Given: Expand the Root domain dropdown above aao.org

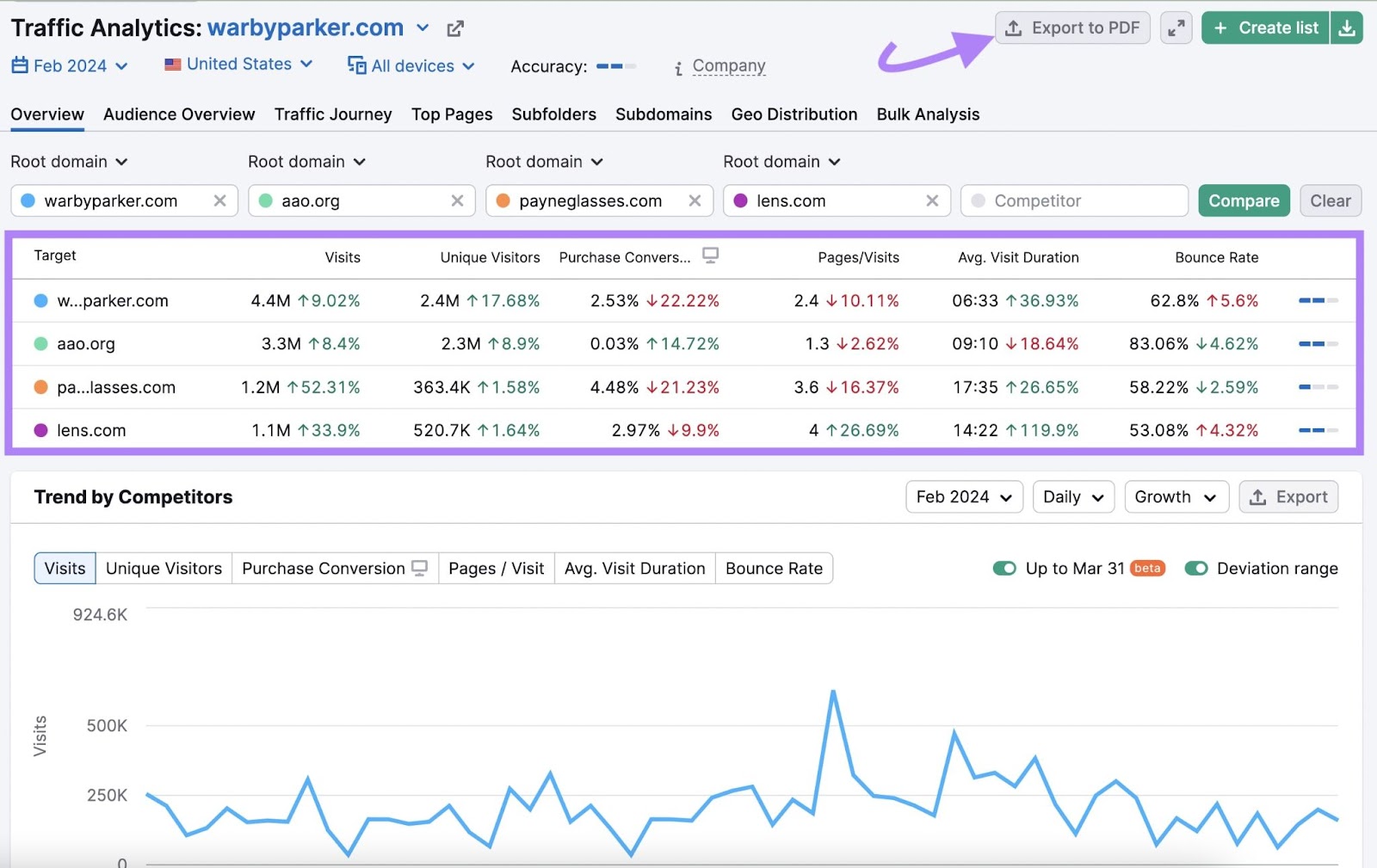Looking at the screenshot, I should pyautogui.click(x=306, y=161).
